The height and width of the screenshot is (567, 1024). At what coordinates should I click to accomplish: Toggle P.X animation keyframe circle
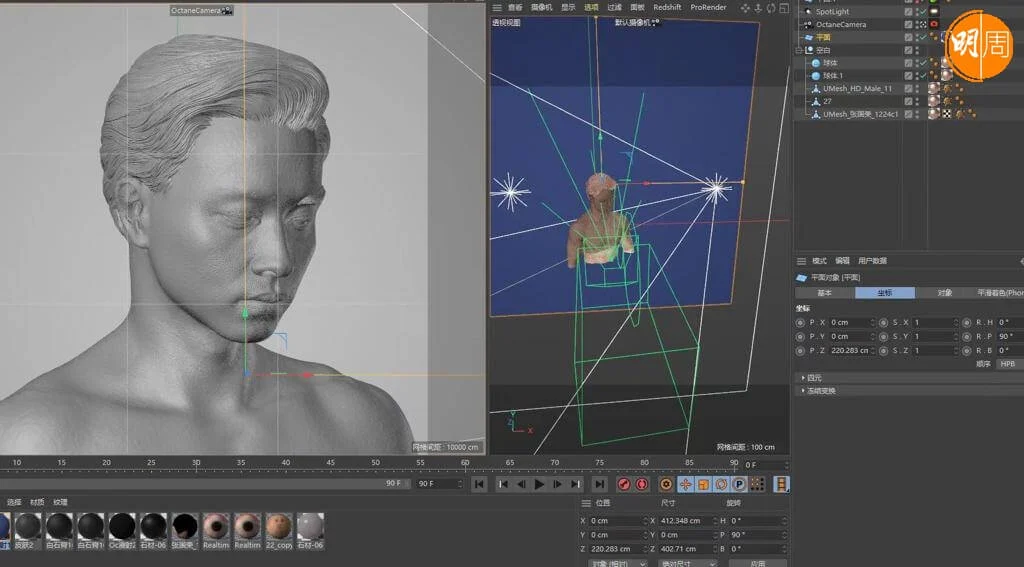coord(800,323)
